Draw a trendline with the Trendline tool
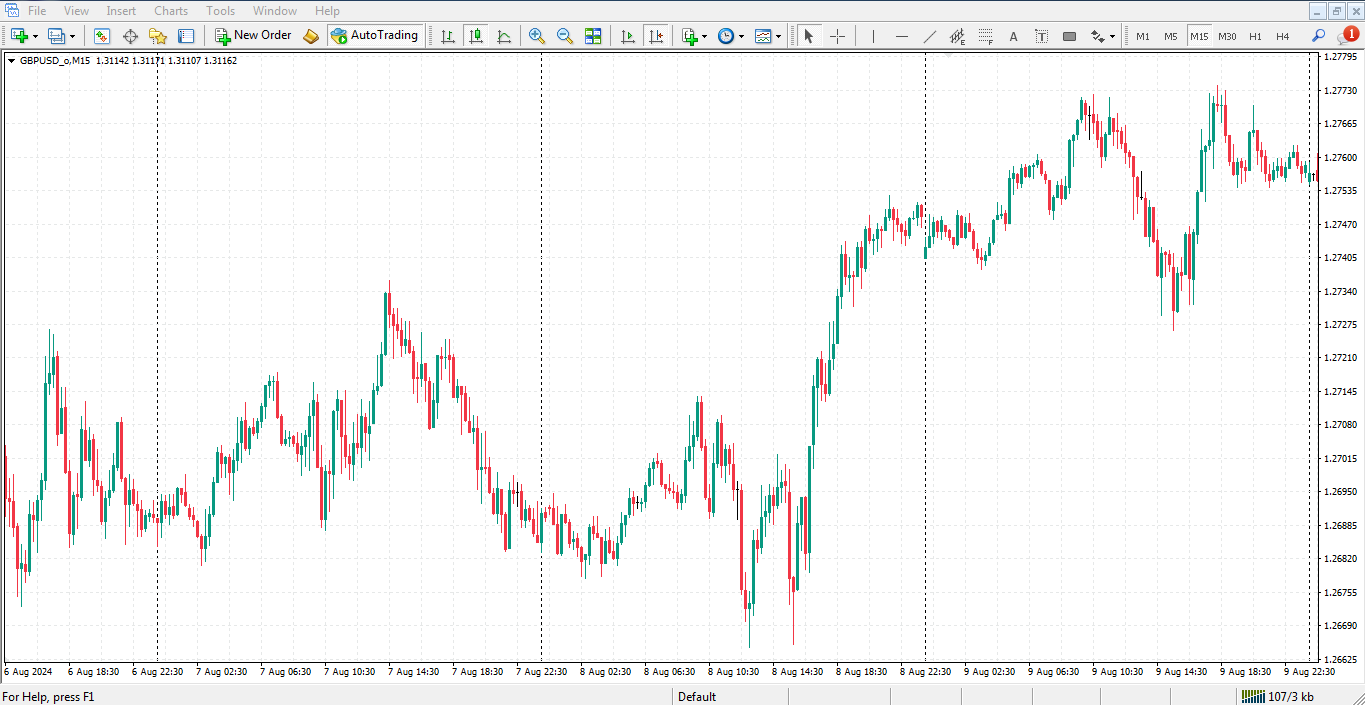The height and width of the screenshot is (705, 1365). 930,36
